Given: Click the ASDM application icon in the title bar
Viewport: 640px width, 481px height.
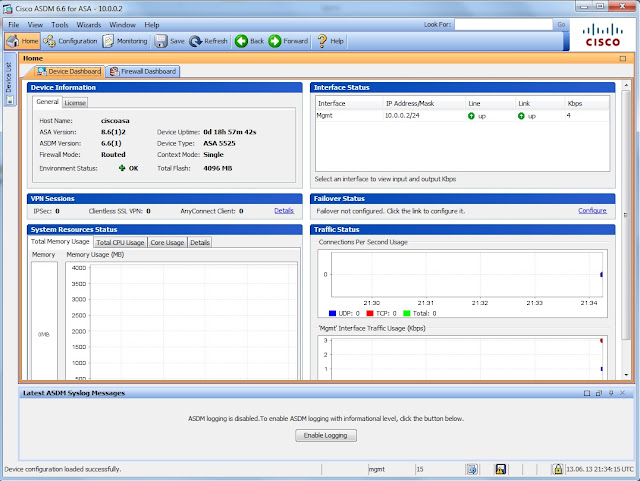Looking at the screenshot, I should click(x=7, y=9).
